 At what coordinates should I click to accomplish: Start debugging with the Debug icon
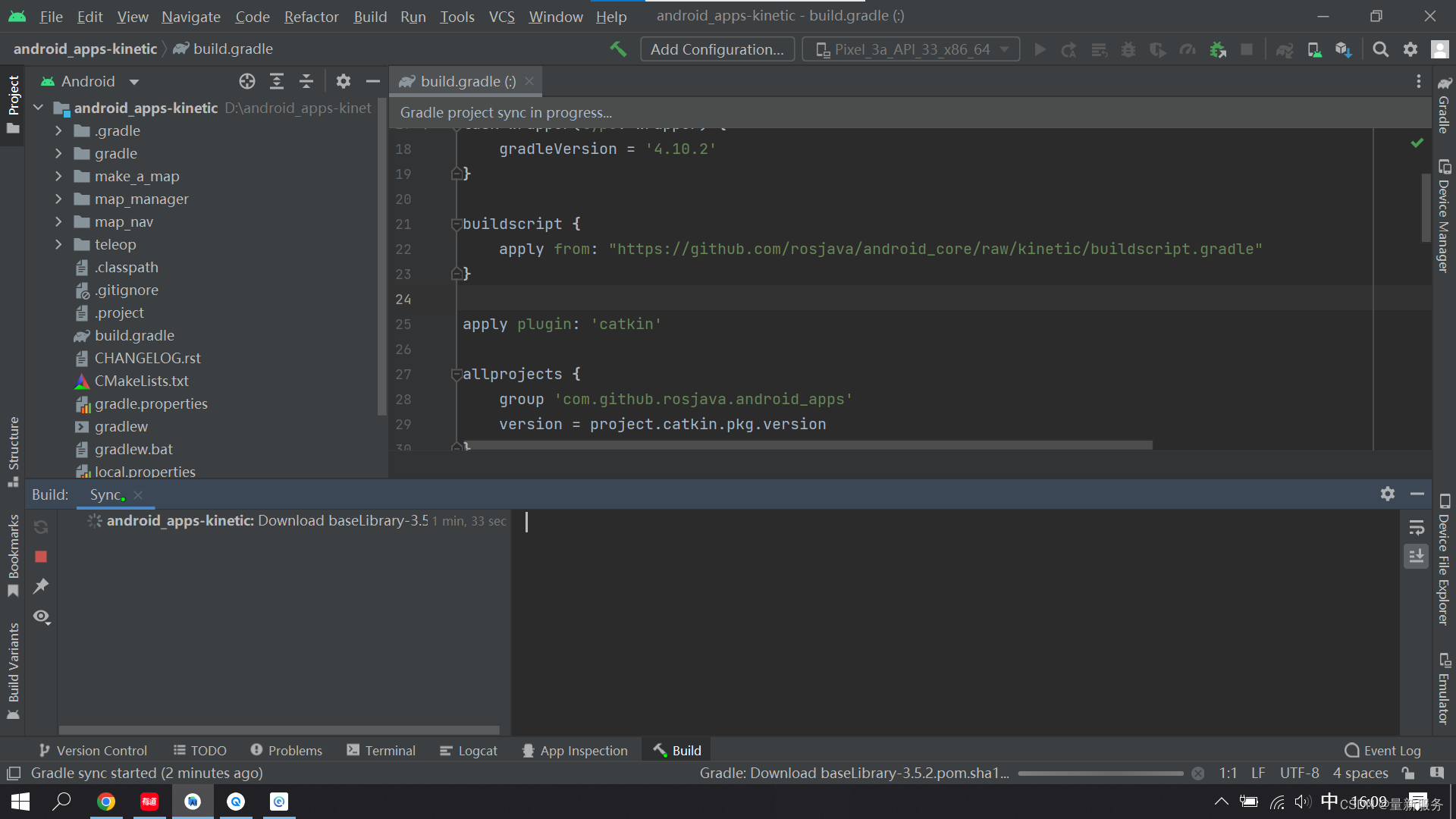(1128, 49)
